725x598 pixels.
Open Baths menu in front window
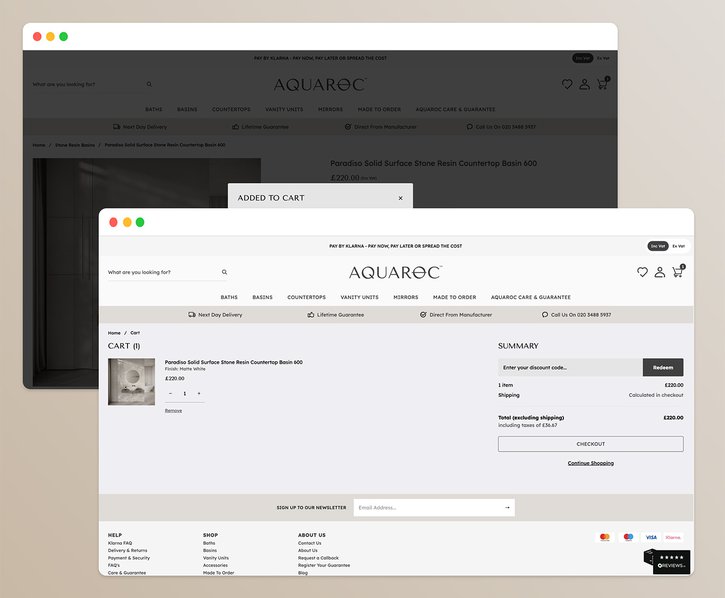(x=229, y=297)
